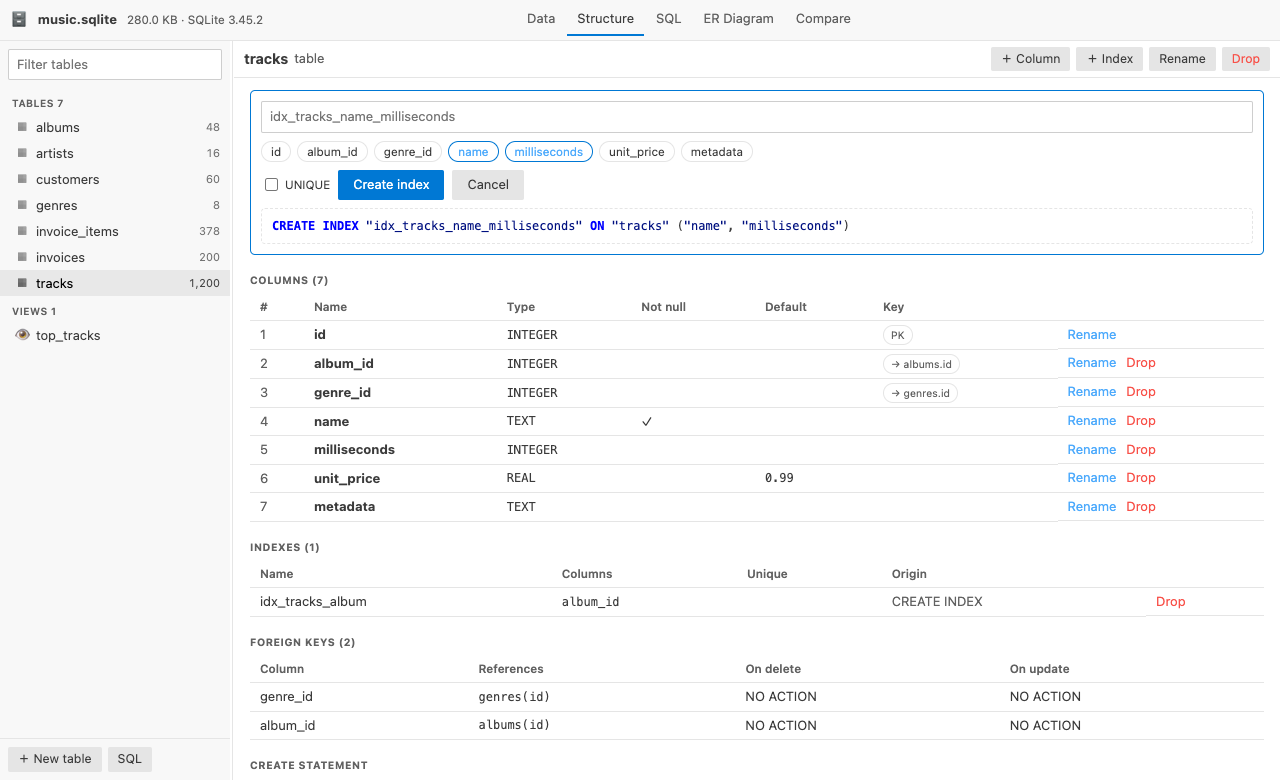Click the SQL button in sidebar footer

pos(130,759)
